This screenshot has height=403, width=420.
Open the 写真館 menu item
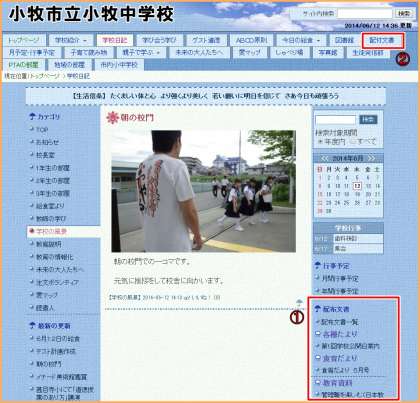[328, 53]
